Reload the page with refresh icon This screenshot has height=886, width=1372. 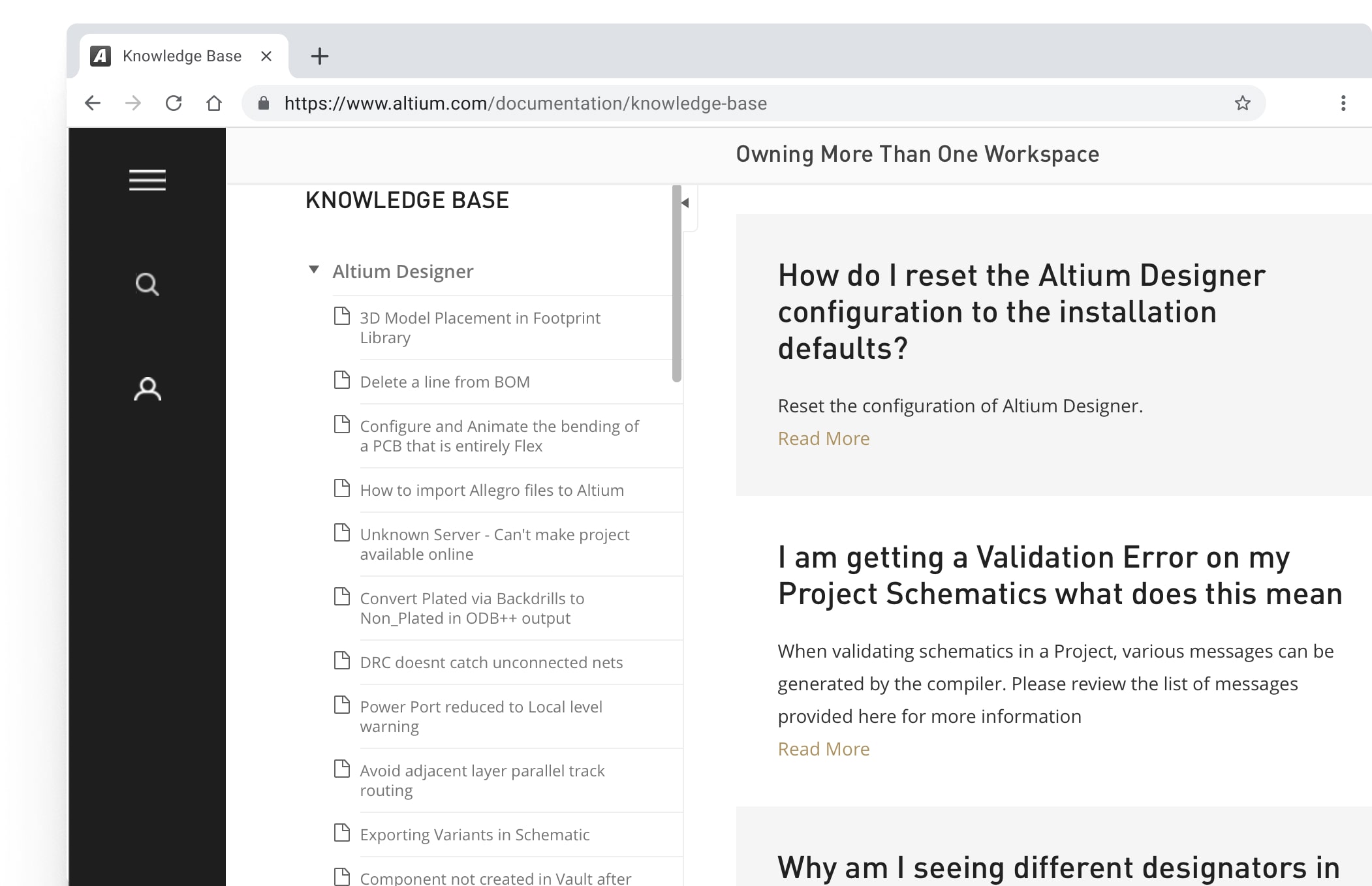(174, 103)
